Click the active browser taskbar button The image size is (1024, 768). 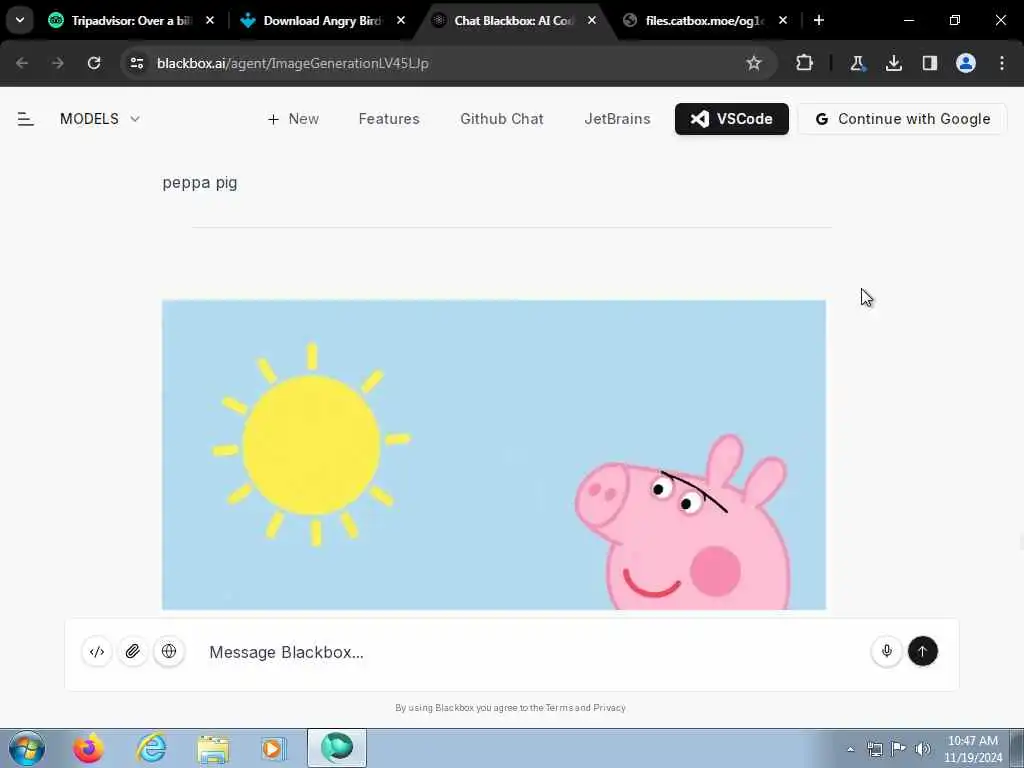(337, 748)
